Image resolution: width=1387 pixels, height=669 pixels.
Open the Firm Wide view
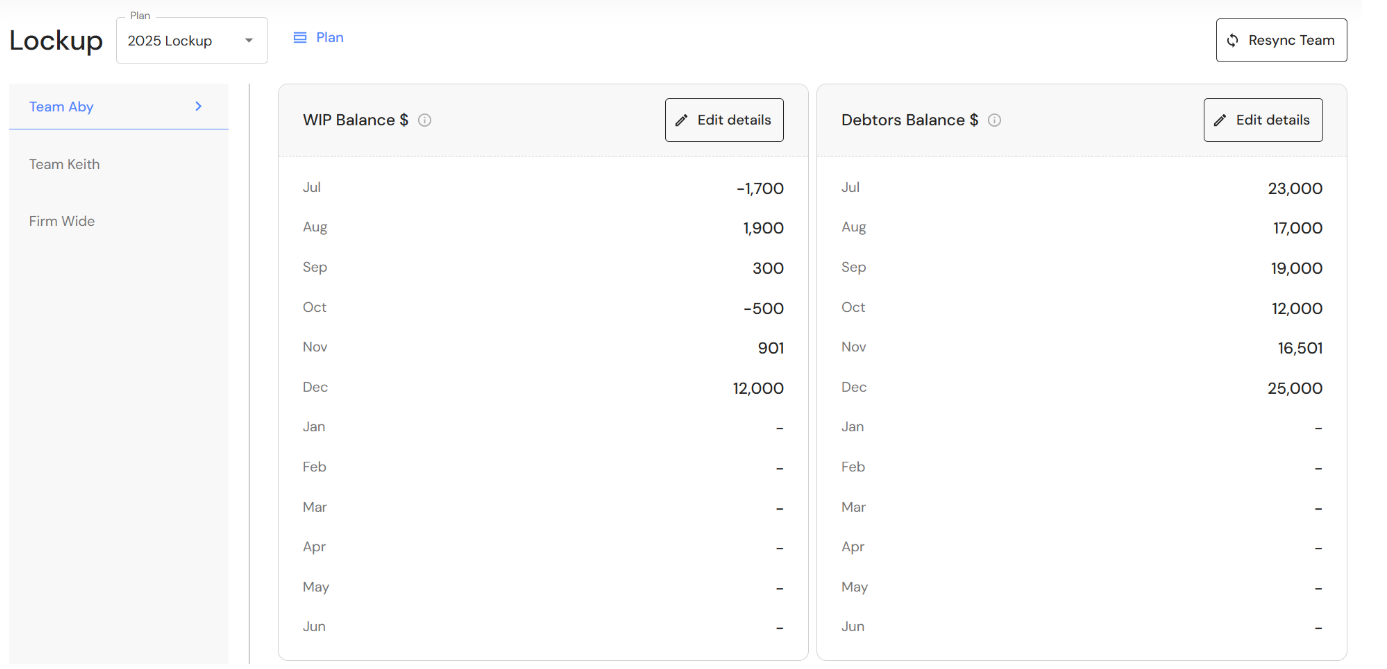[62, 221]
